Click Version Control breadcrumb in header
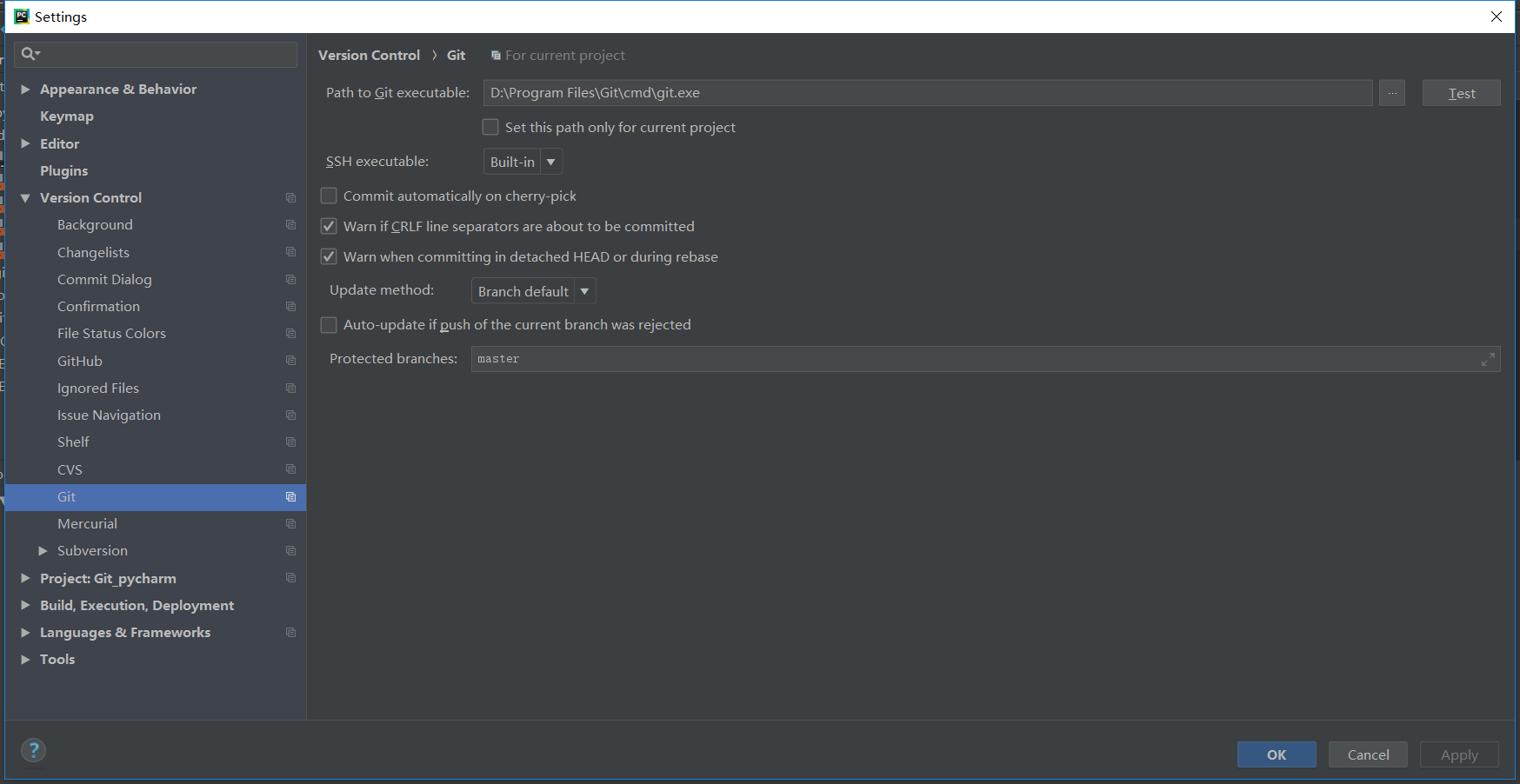 [369, 56]
